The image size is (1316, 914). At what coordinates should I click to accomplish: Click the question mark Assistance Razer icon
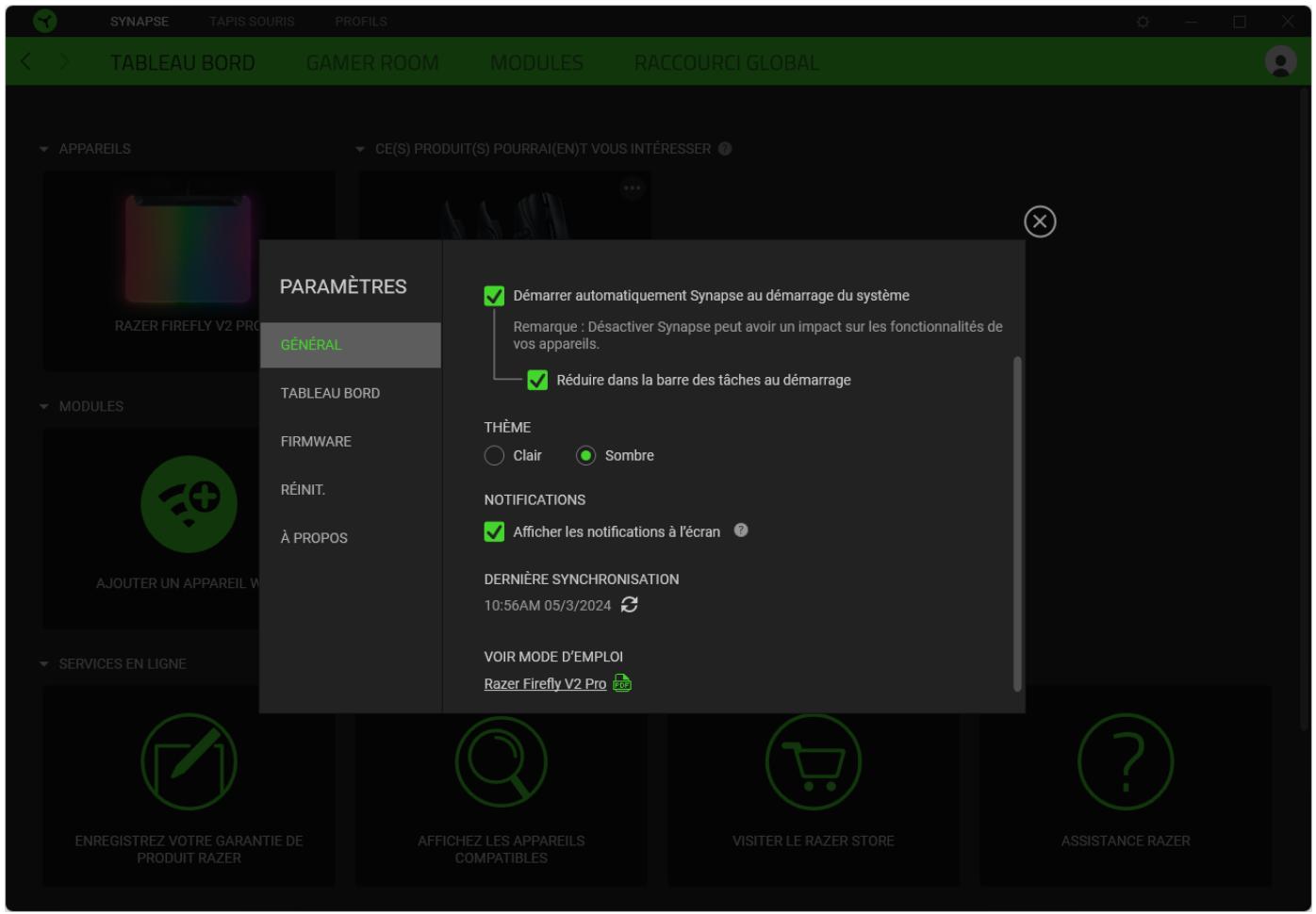(x=1126, y=761)
